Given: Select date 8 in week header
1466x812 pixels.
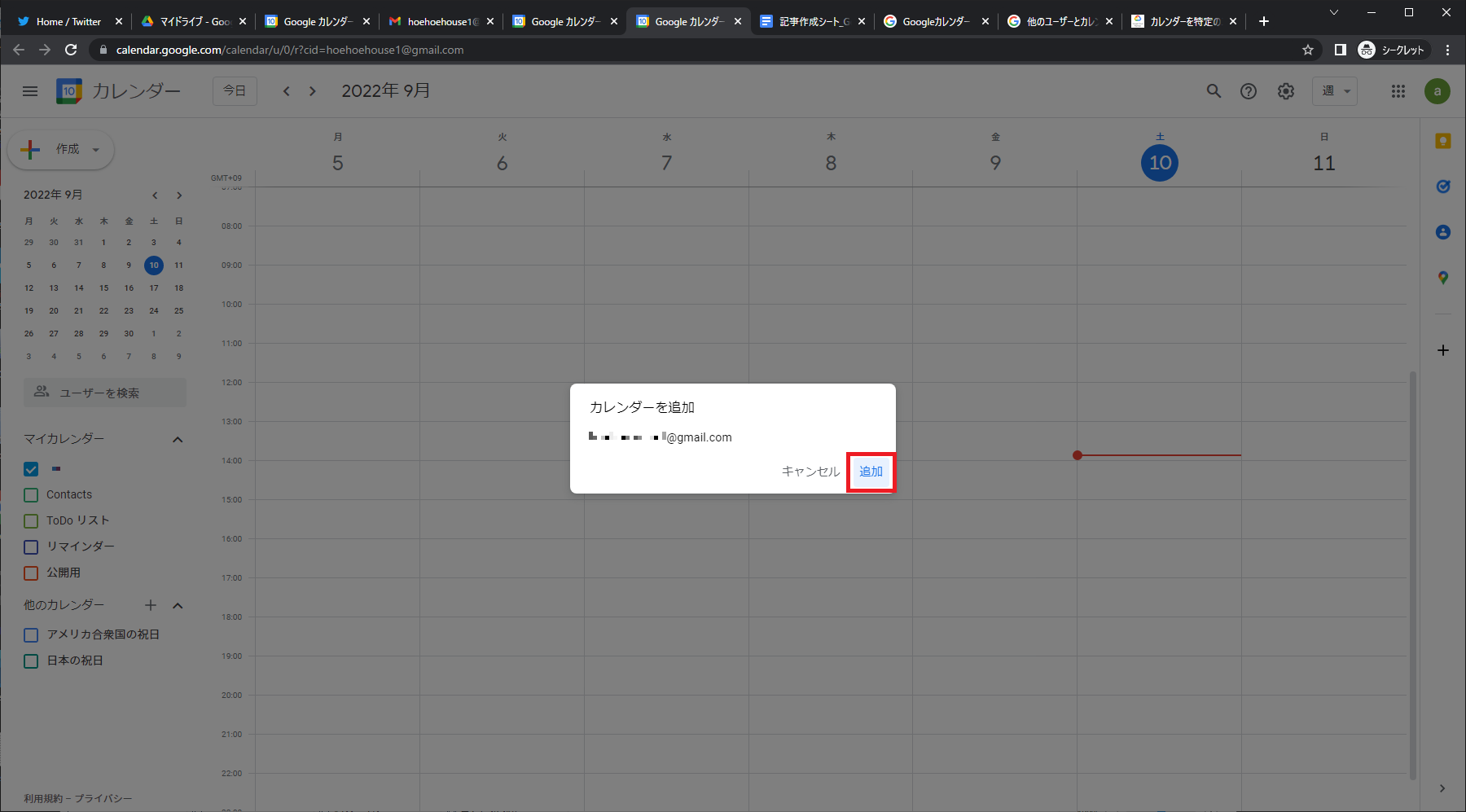Looking at the screenshot, I should click(831, 163).
